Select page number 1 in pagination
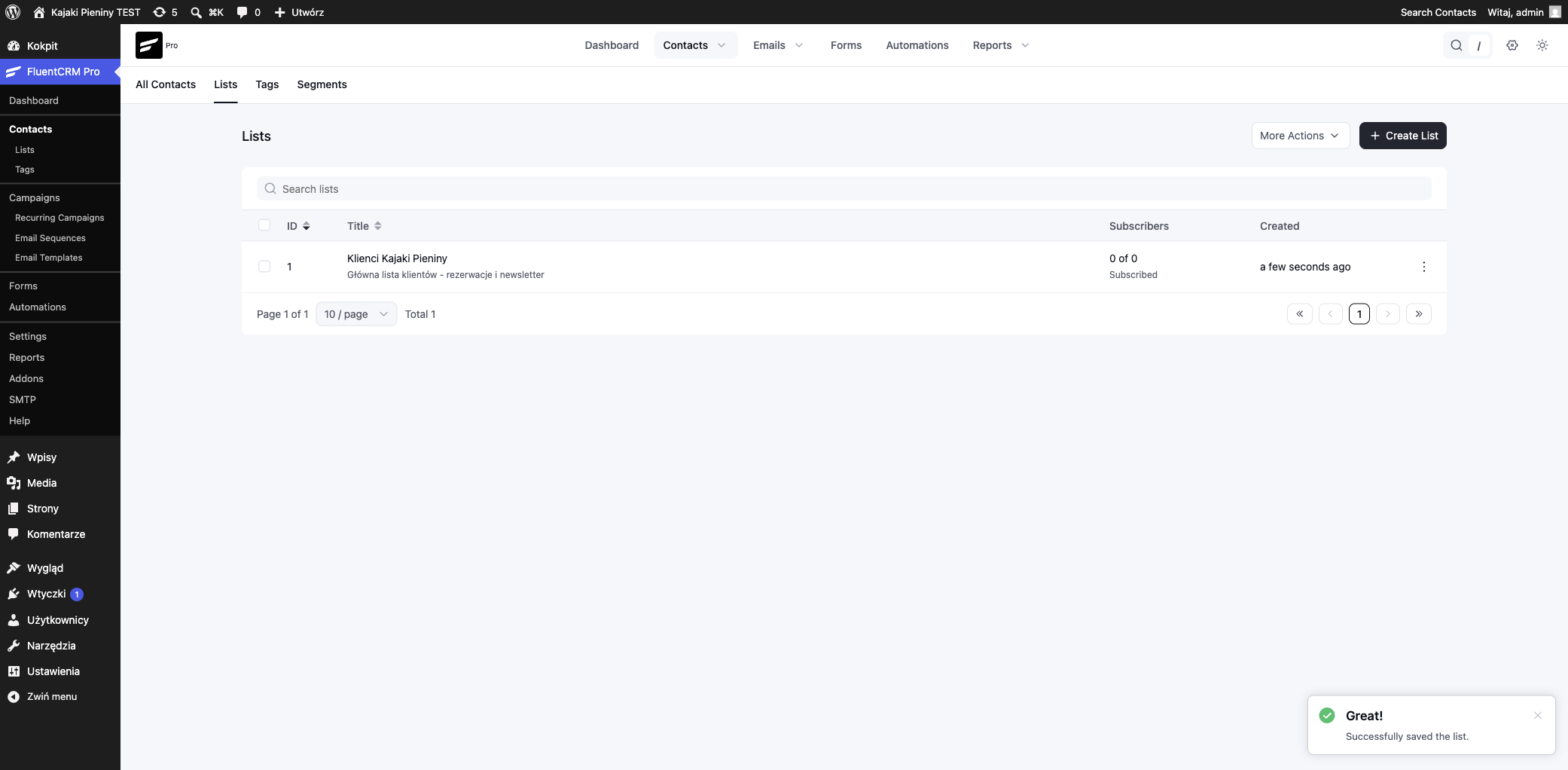The image size is (1568, 770). pyautogui.click(x=1359, y=314)
